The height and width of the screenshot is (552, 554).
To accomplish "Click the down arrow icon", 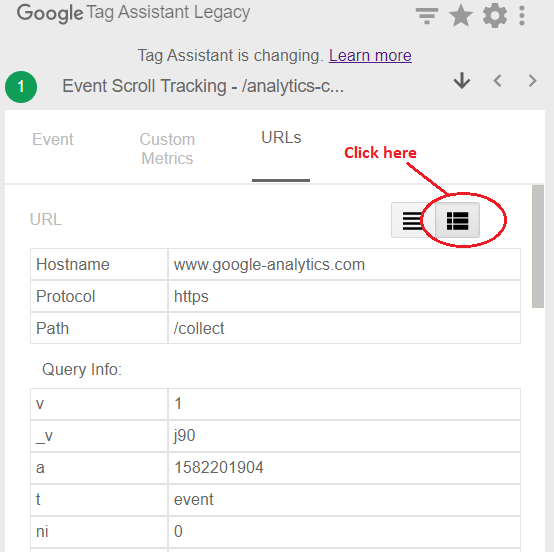I will 462,81.
